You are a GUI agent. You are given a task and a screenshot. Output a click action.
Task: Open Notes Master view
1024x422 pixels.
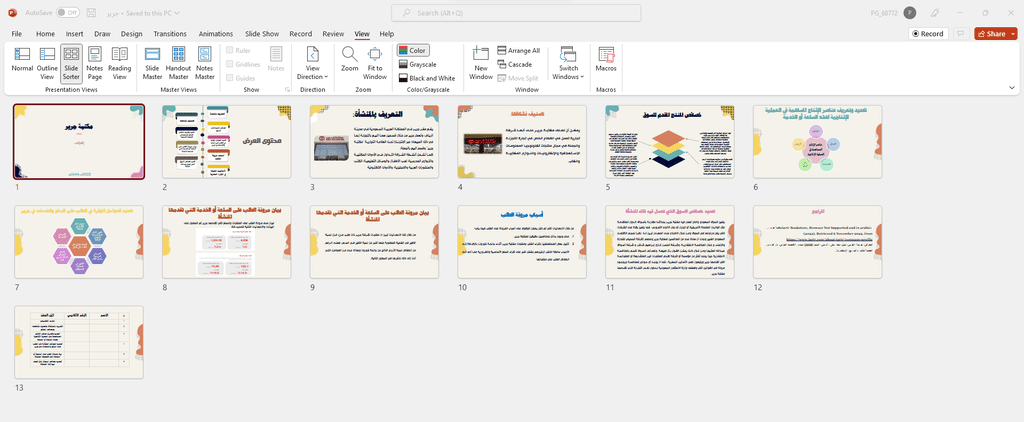coord(205,63)
